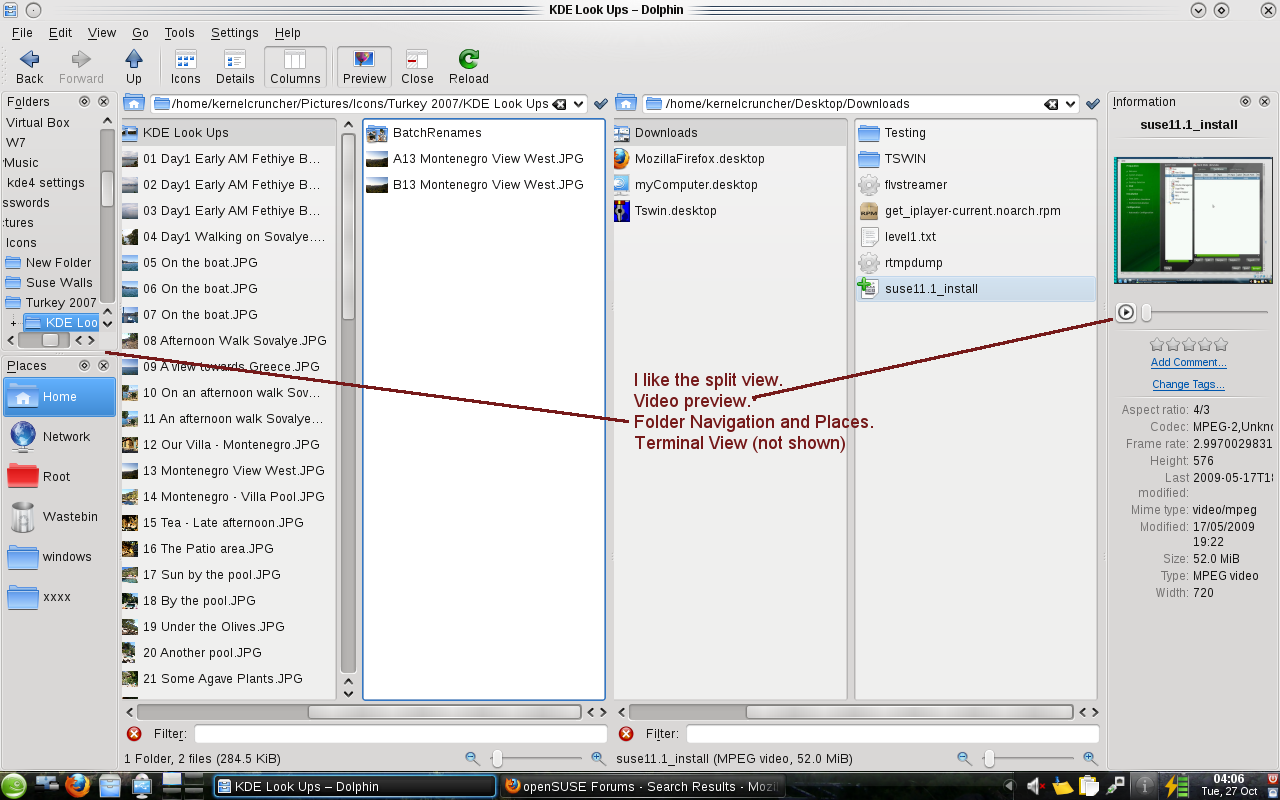The height and width of the screenshot is (800, 1280).
Task: Undock the Folders panel
Action: [85, 101]
